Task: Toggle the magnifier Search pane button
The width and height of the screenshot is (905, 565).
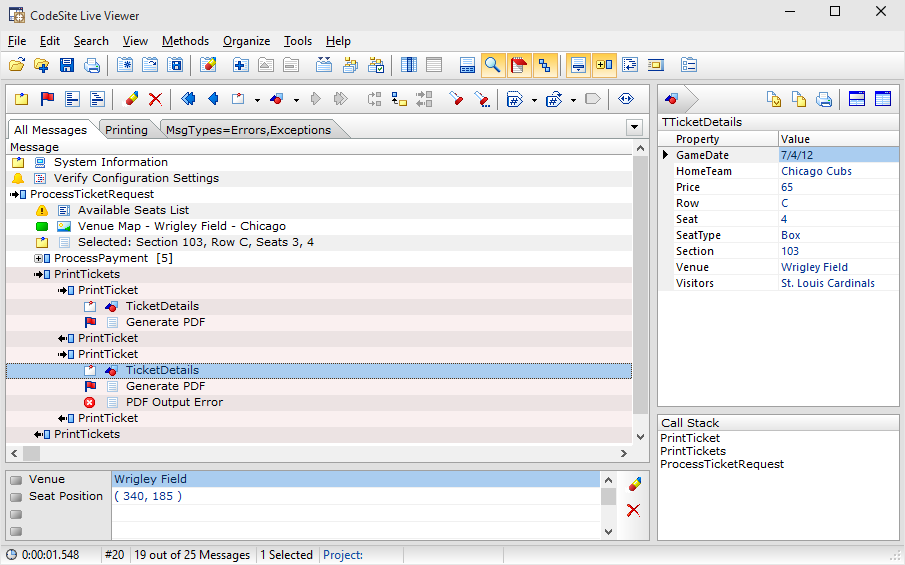Action: pos(492,65)
